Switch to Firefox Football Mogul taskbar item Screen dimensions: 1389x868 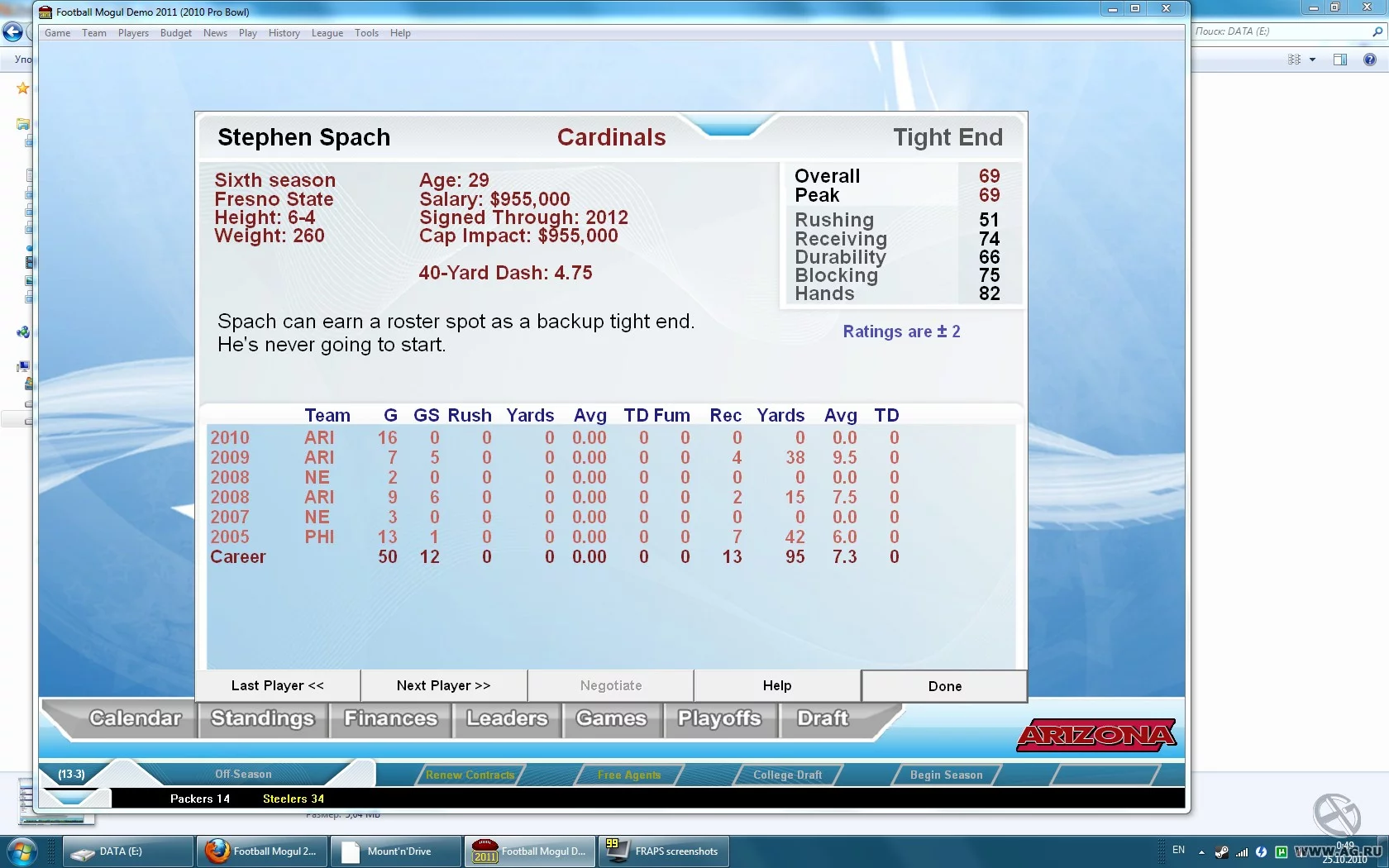click(x=261, y=851)
